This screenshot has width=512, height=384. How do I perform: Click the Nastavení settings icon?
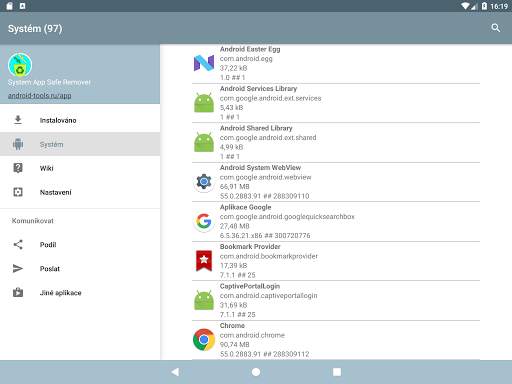click(x=18, y=192)
